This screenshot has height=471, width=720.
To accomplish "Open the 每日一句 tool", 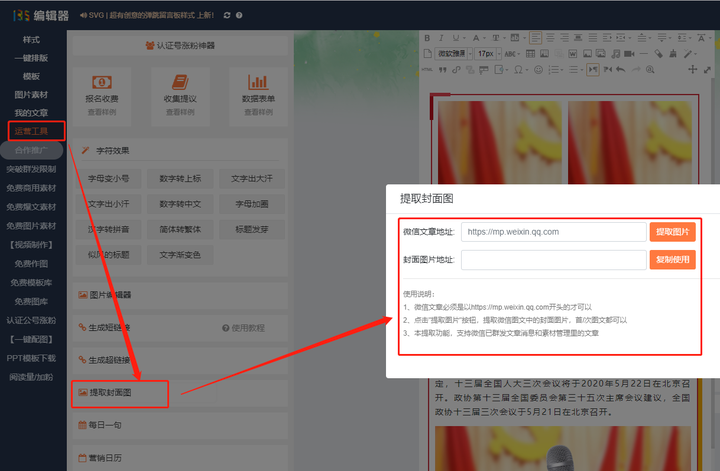I will [x=100, y=425].
